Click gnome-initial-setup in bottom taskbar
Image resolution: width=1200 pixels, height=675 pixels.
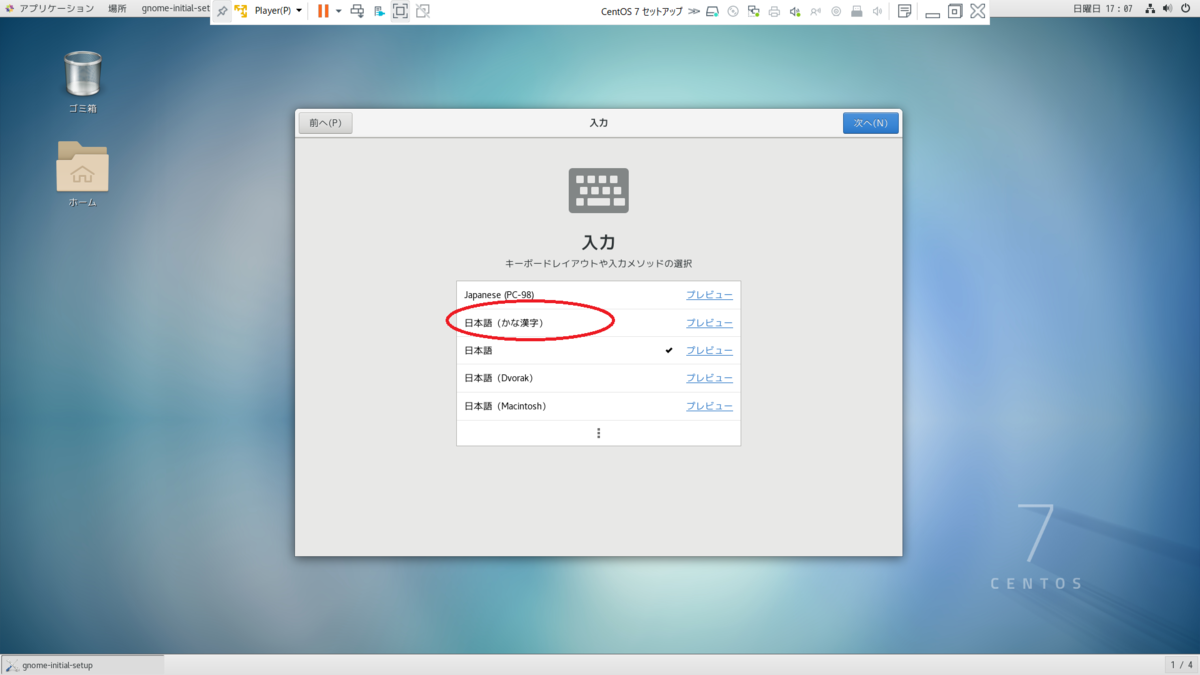tap(82, 665)
